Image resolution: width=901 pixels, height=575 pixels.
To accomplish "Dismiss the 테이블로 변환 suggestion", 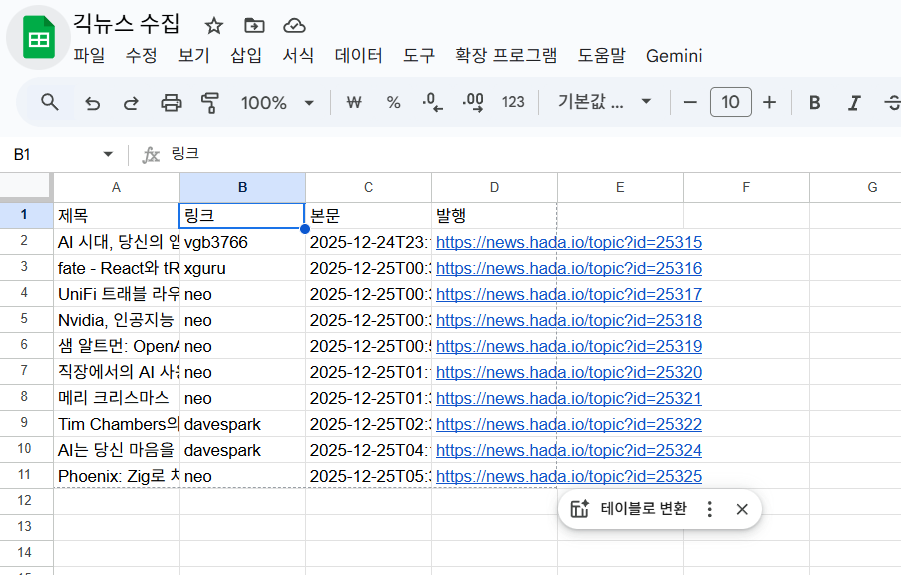I will pyautogui.click(x=742, y=509).
